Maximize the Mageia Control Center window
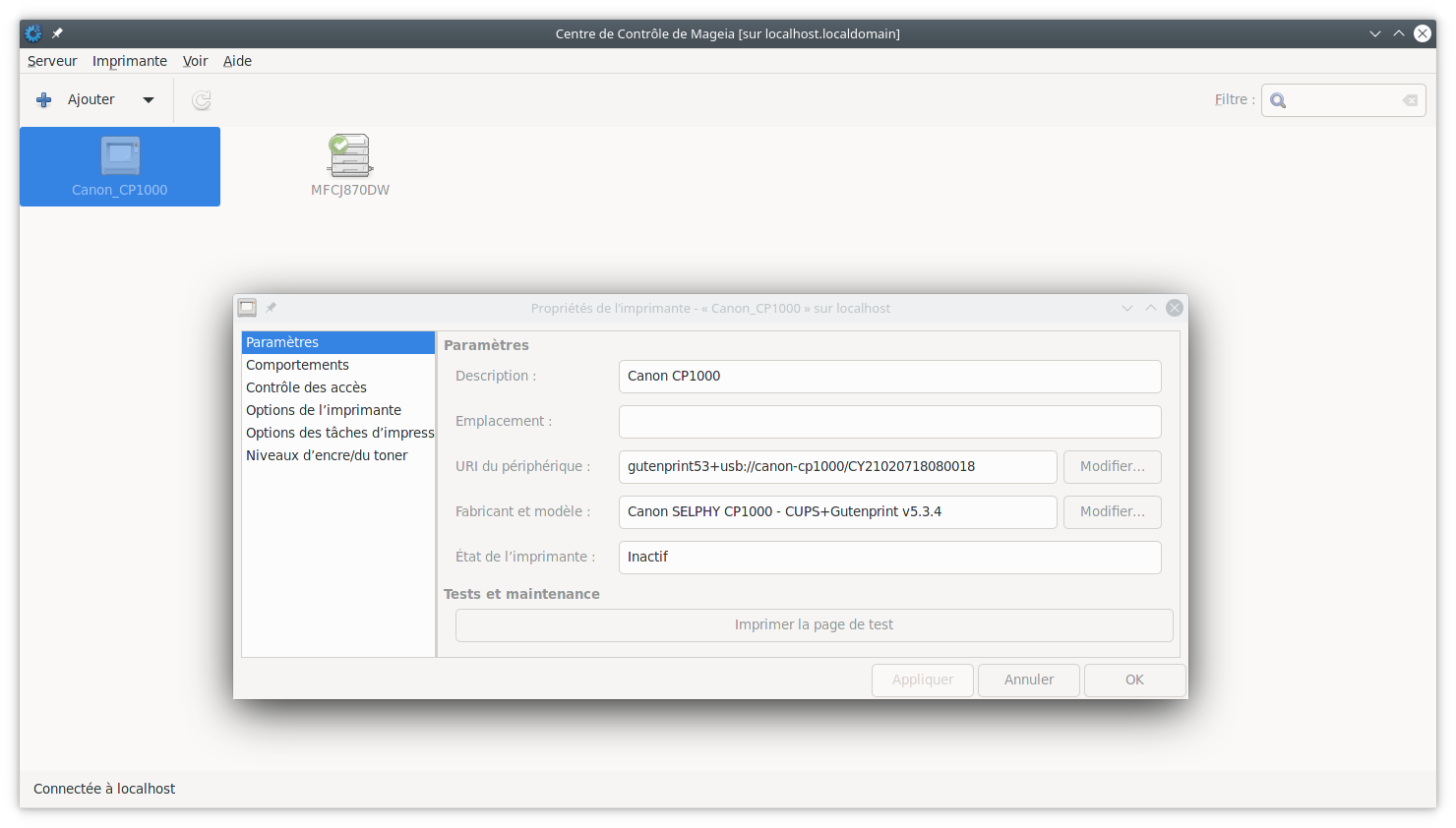 pos(1399,33)
